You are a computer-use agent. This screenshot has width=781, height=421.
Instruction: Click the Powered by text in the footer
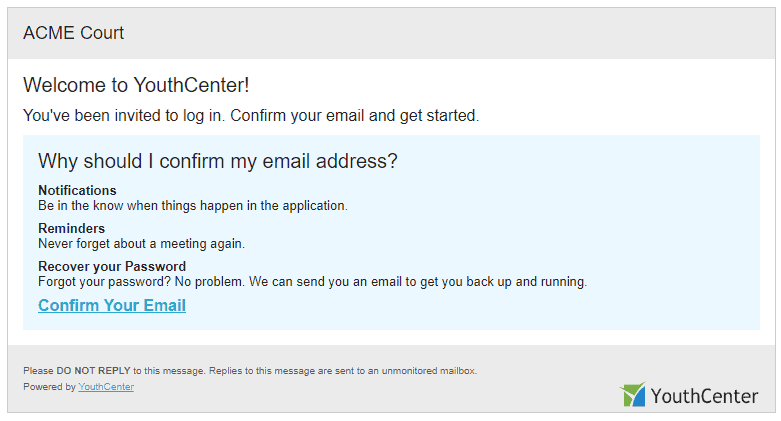point(49,387)
